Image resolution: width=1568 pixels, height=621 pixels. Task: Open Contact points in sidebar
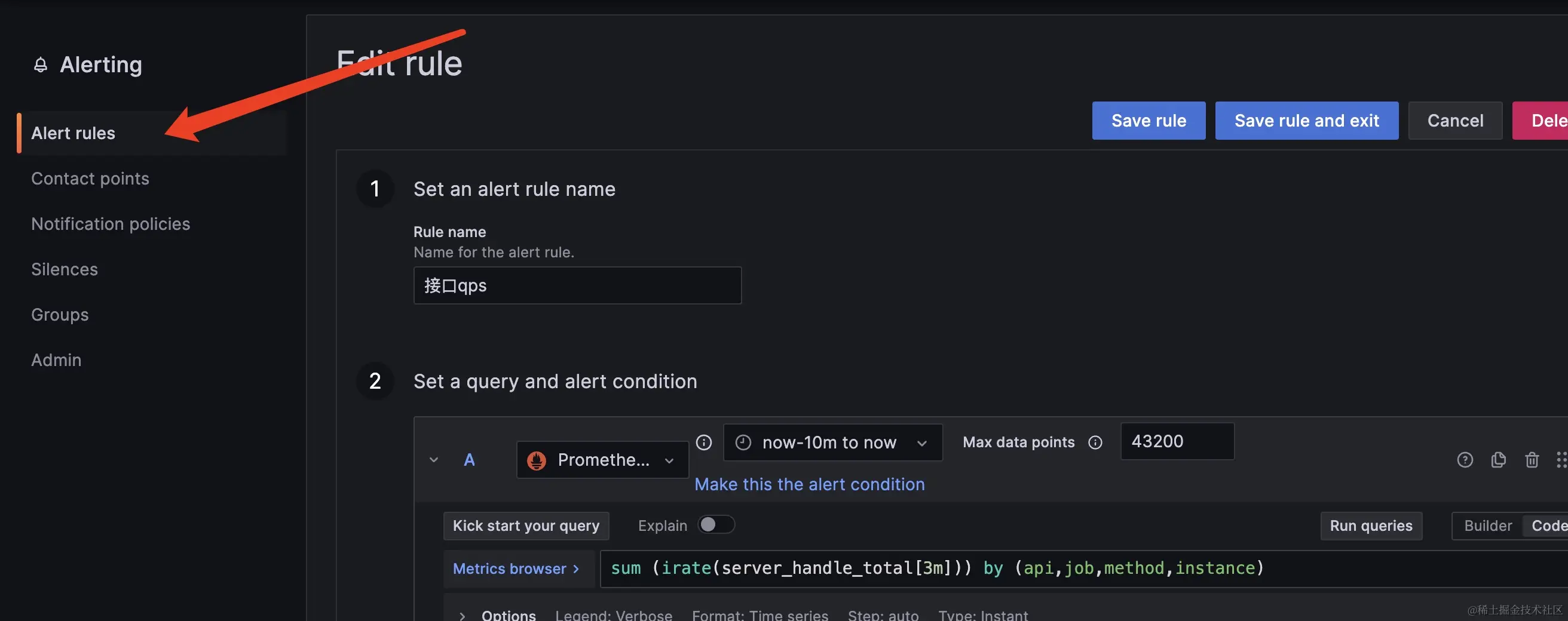(90, 178)
